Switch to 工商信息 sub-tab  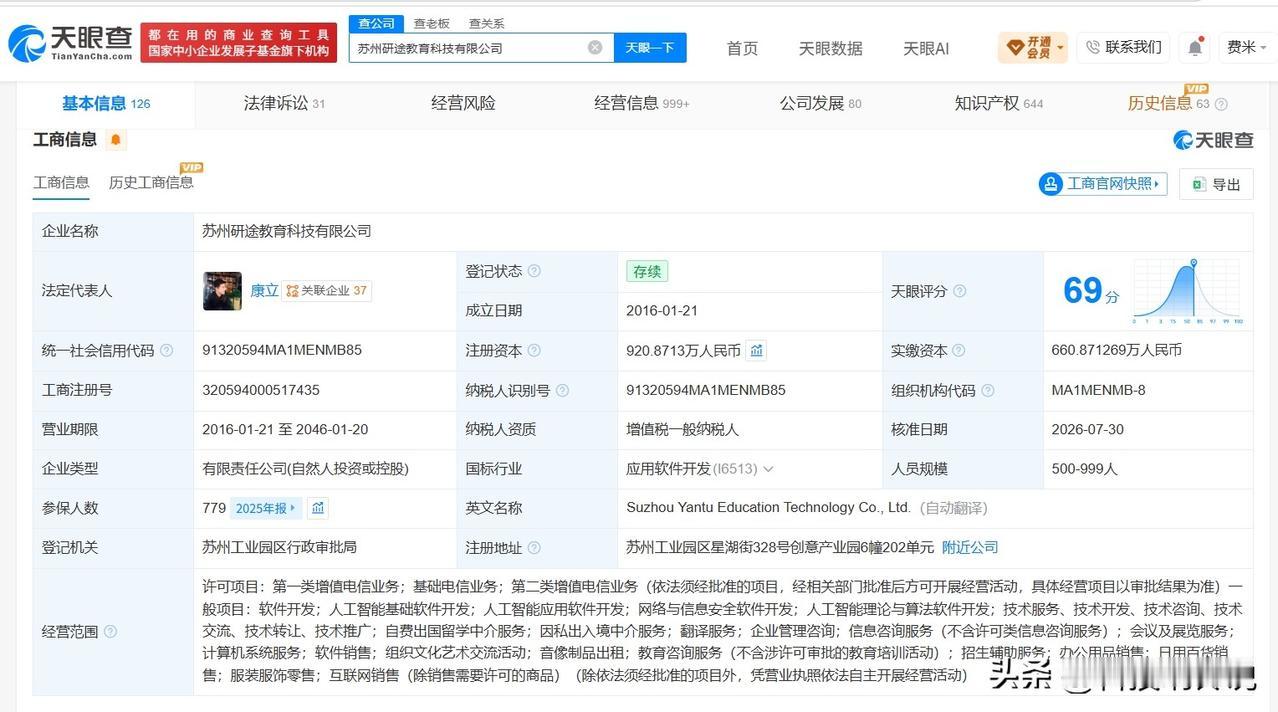pos(61,182)
